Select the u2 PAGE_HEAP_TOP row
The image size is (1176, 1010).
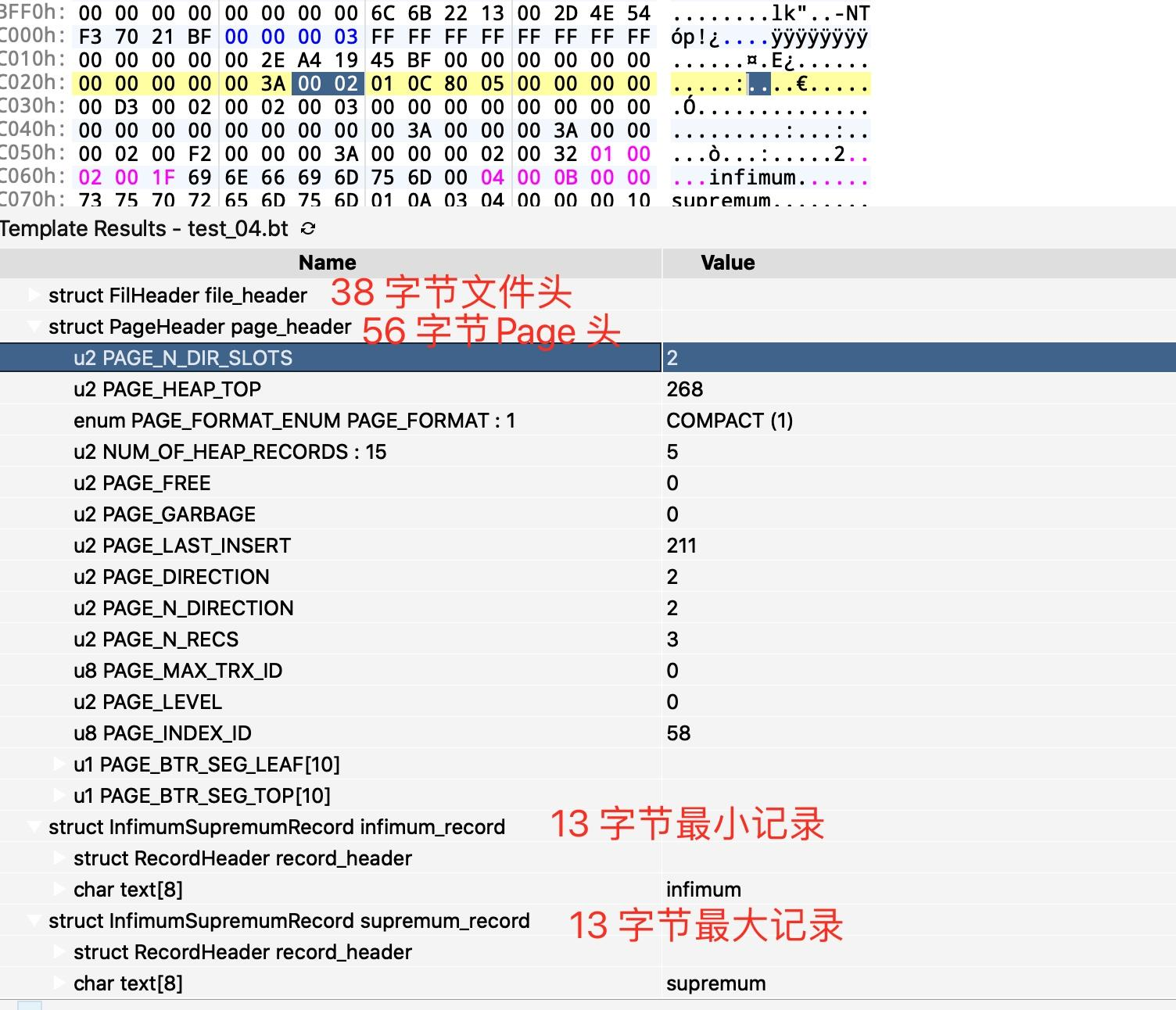tap(588, 389)
